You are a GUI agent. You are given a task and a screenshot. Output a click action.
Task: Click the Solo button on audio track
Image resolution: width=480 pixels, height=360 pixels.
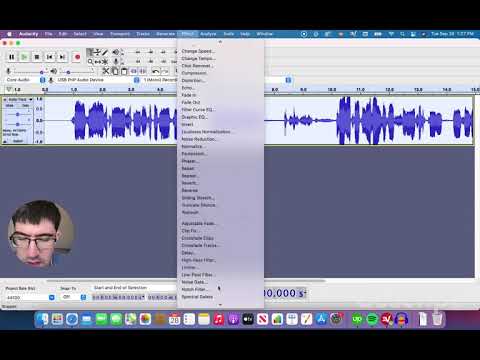click(25, 106)
